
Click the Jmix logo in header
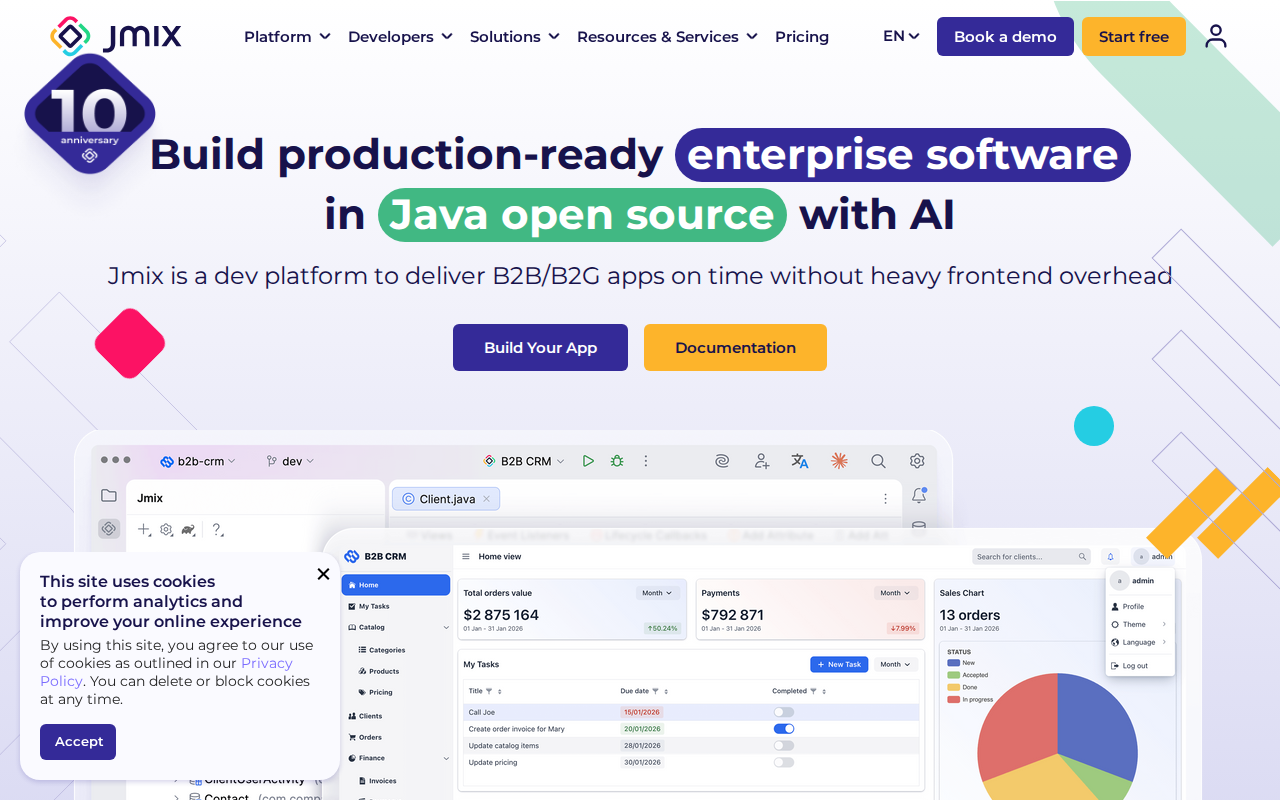click(x=116, y=36)
